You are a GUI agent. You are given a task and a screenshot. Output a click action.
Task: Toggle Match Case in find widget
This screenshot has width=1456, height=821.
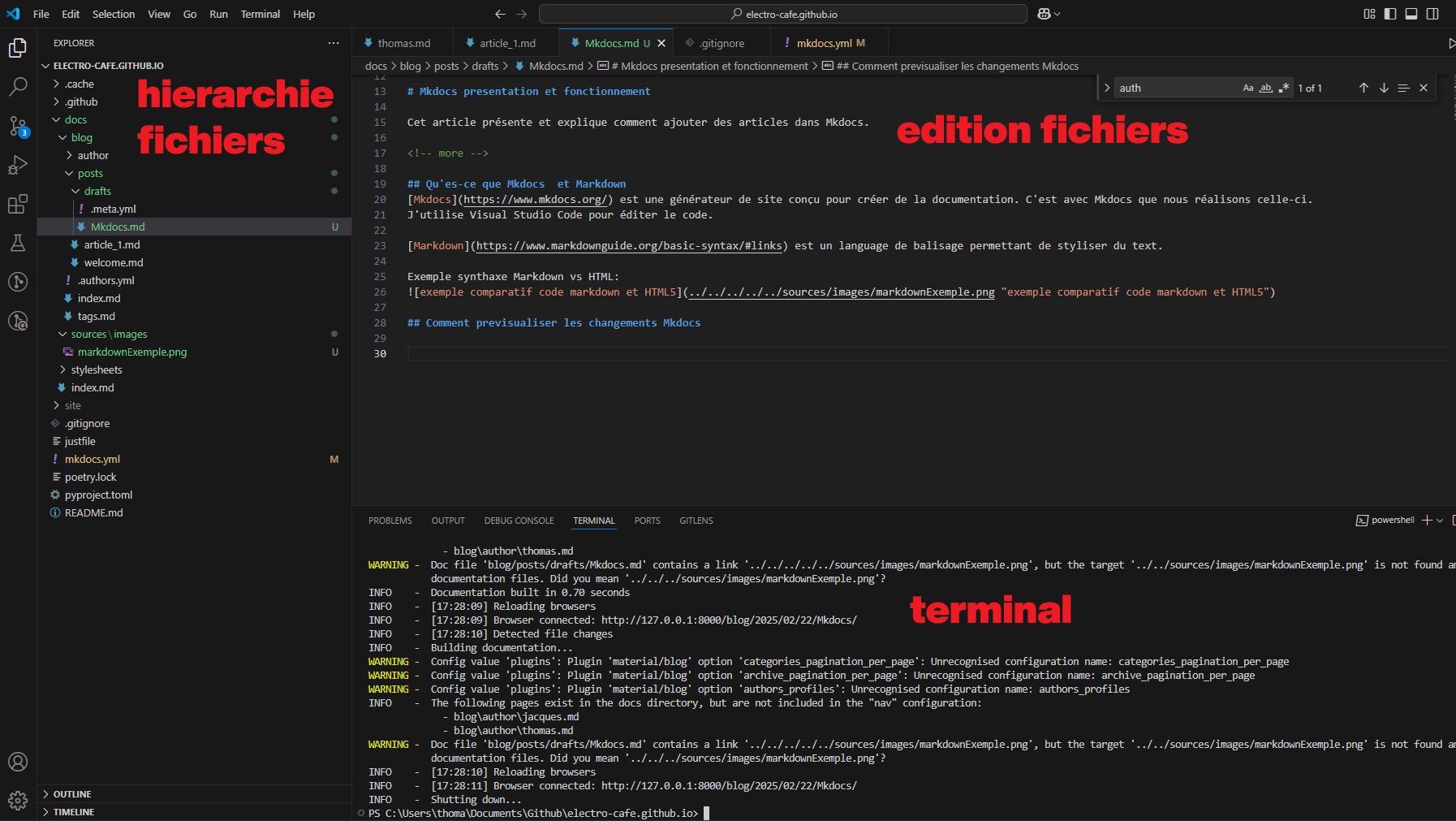pyautogui.click(x=1248, y=88)
